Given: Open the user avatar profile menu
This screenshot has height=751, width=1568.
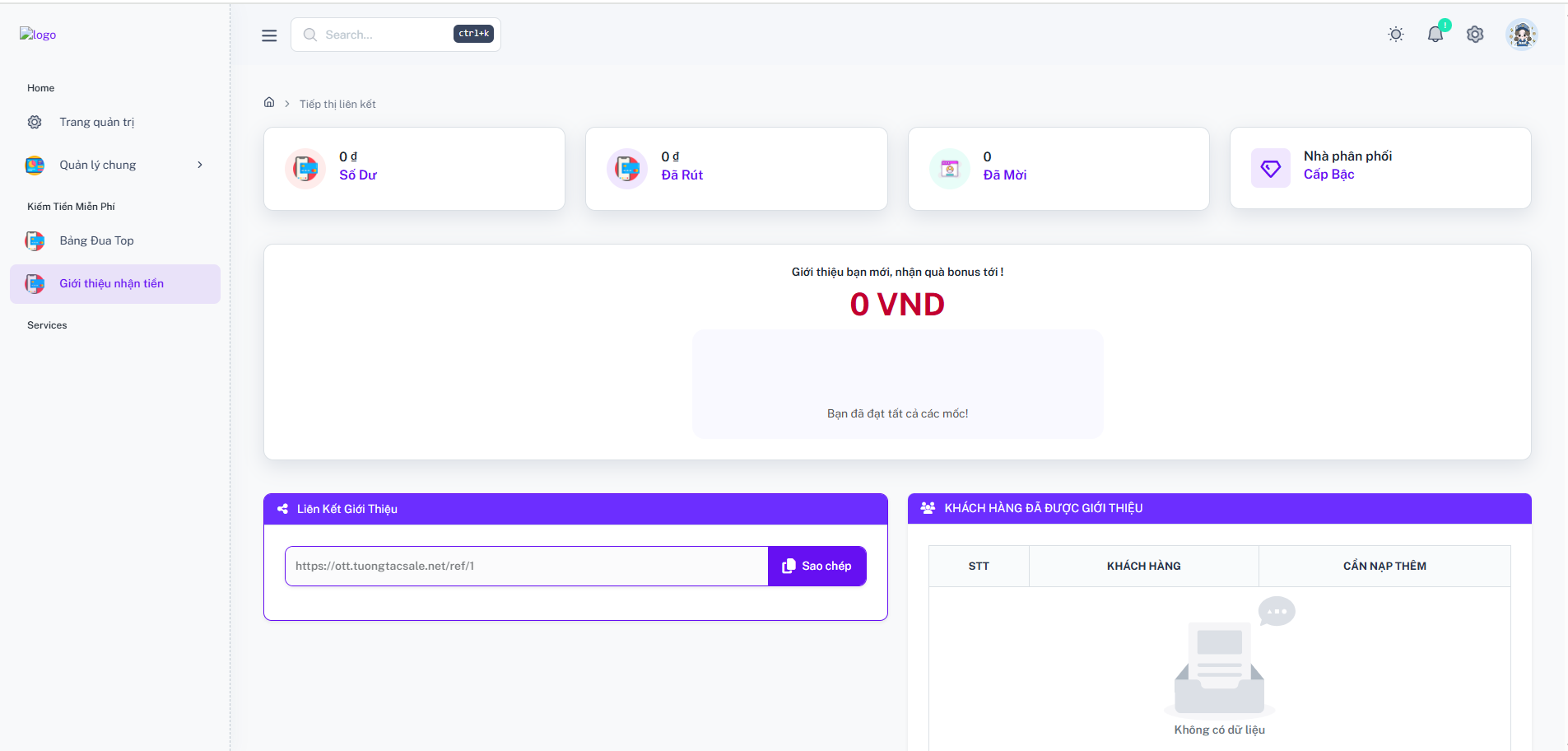Looking at the screenshot, I should 1521,35.
